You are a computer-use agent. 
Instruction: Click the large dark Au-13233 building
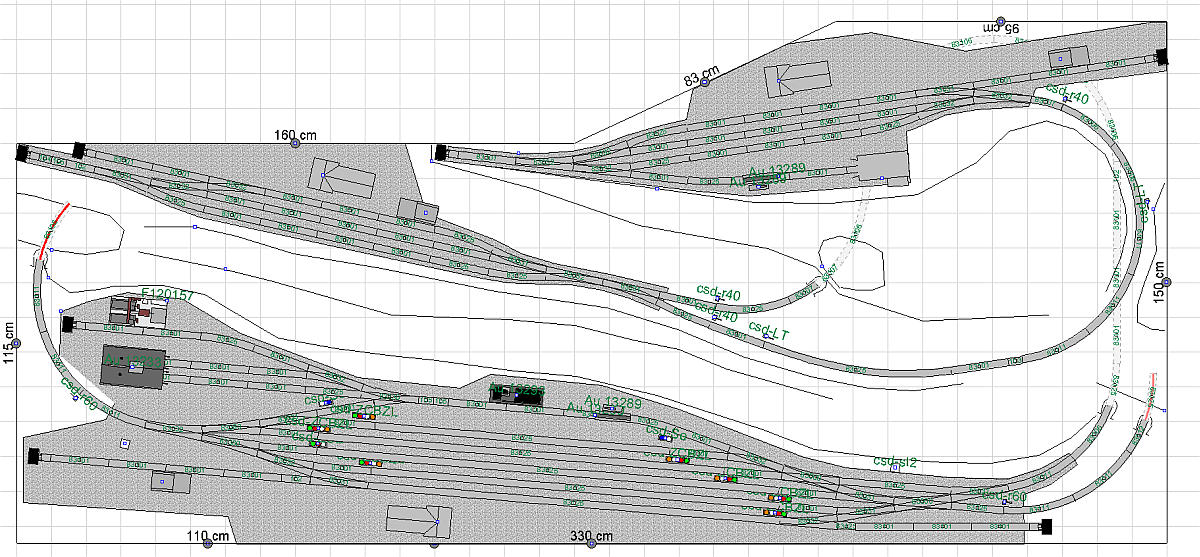pyautogui.click(x=134, y=368)
